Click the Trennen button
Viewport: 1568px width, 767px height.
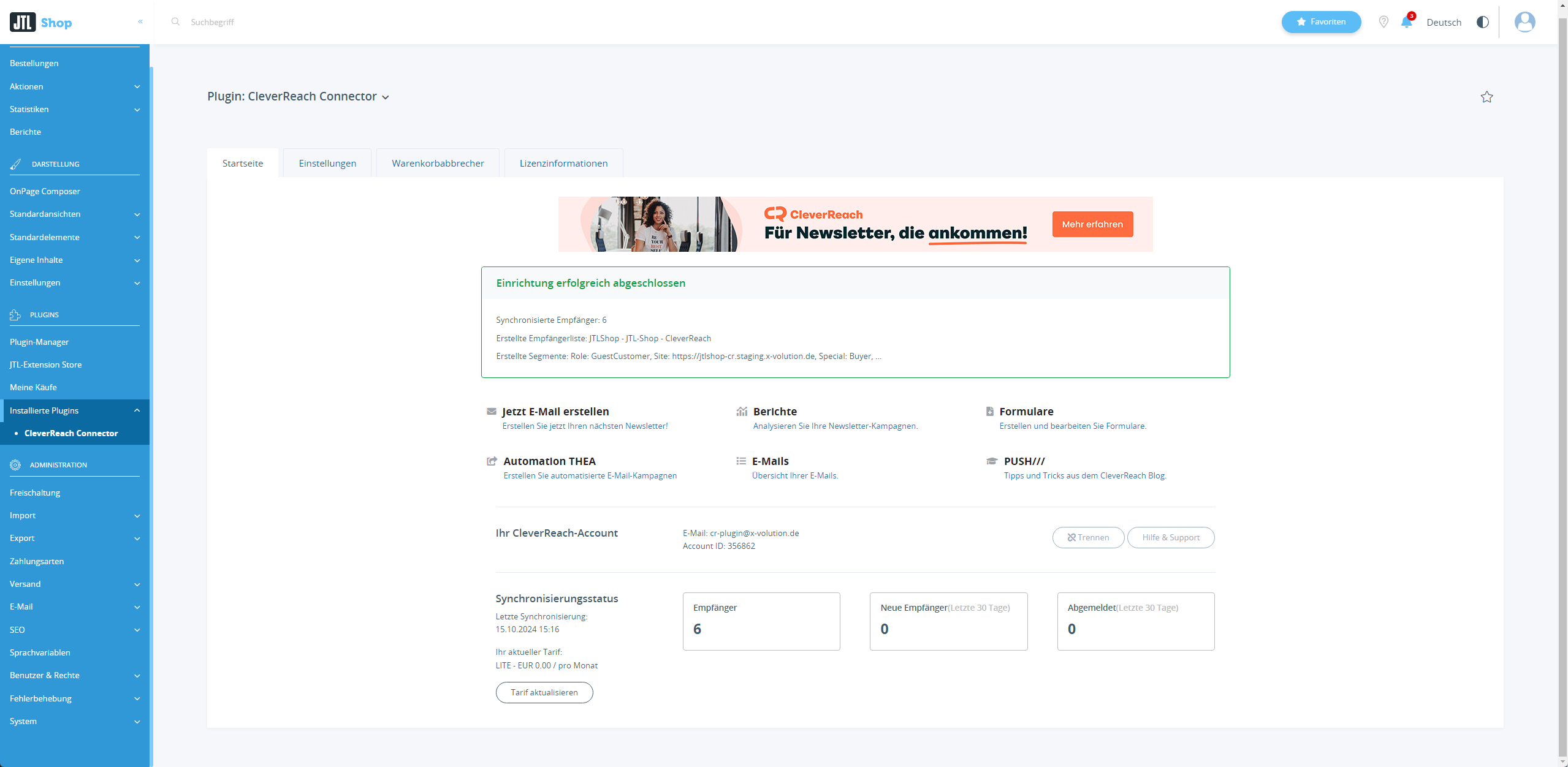pos(1088,537)
